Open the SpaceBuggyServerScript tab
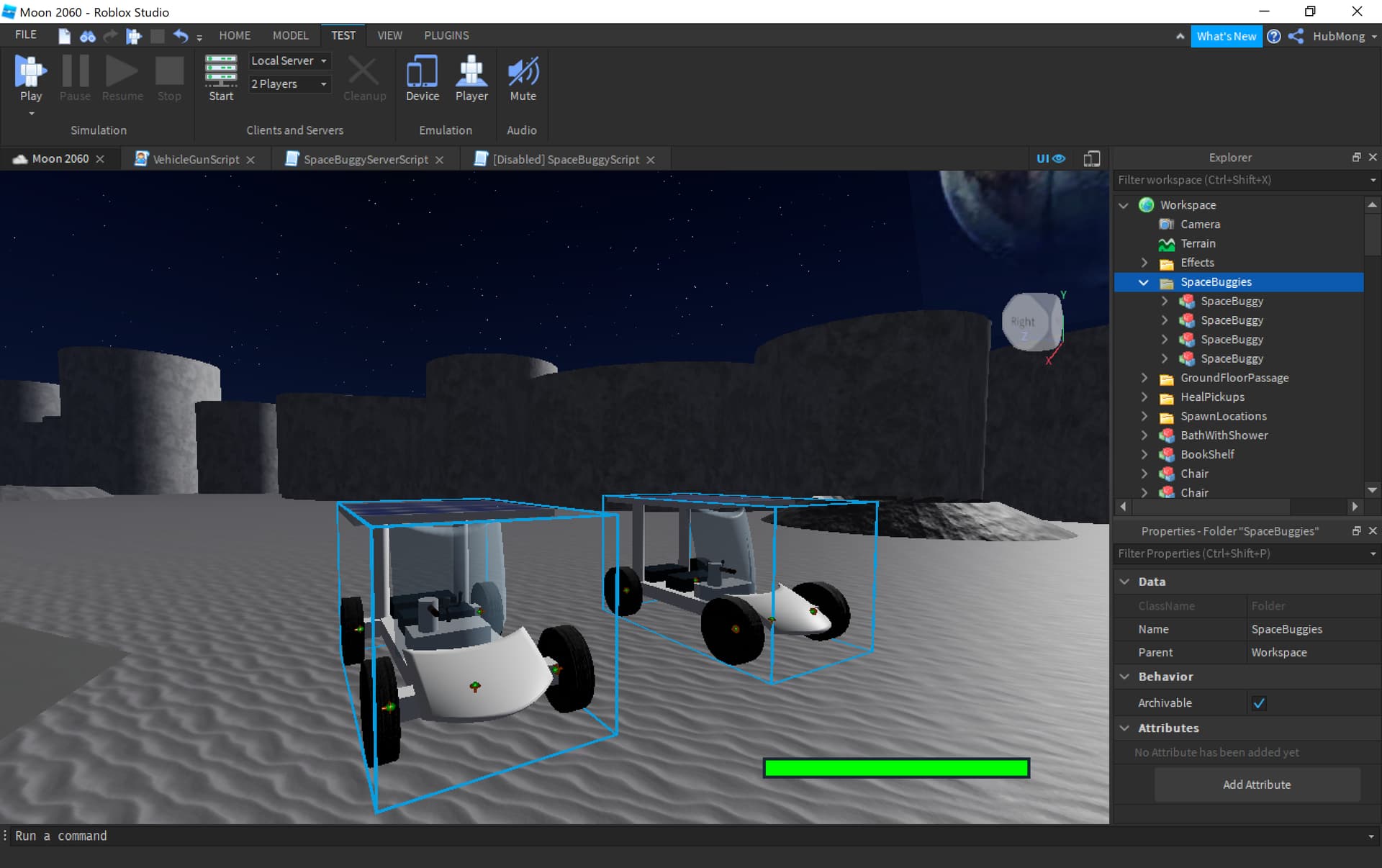This screenshot has height=868, width=1382. 365,160
